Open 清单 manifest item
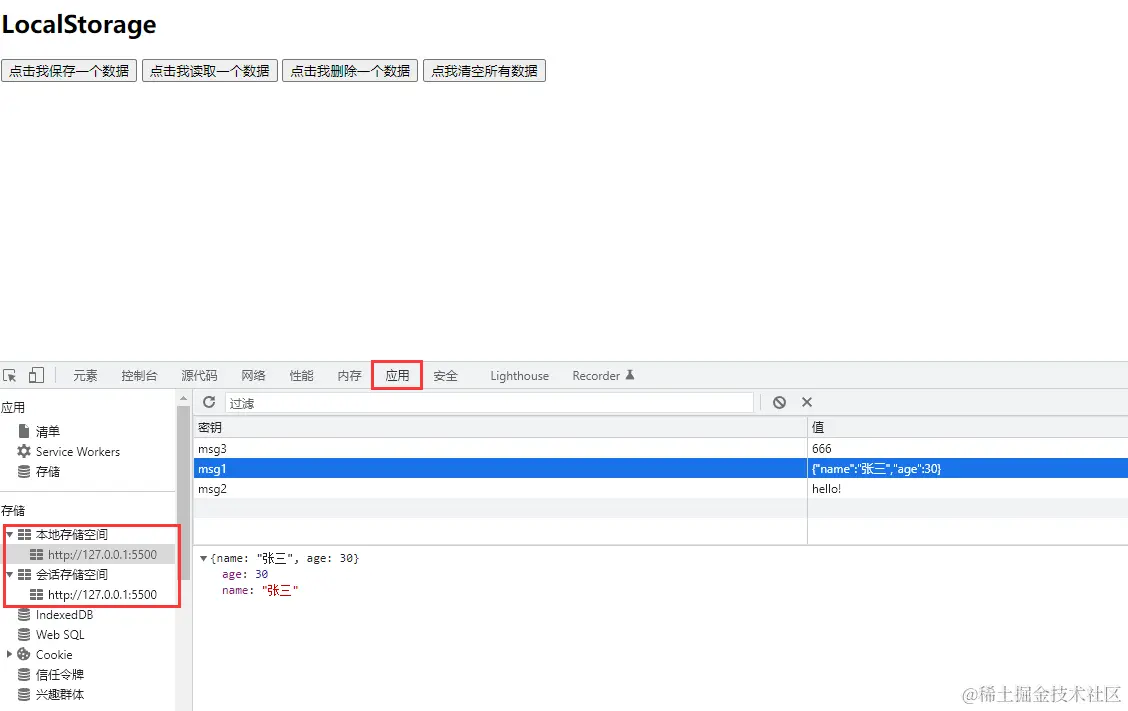Screen dimensions: 1128x711 click(47, 431)
